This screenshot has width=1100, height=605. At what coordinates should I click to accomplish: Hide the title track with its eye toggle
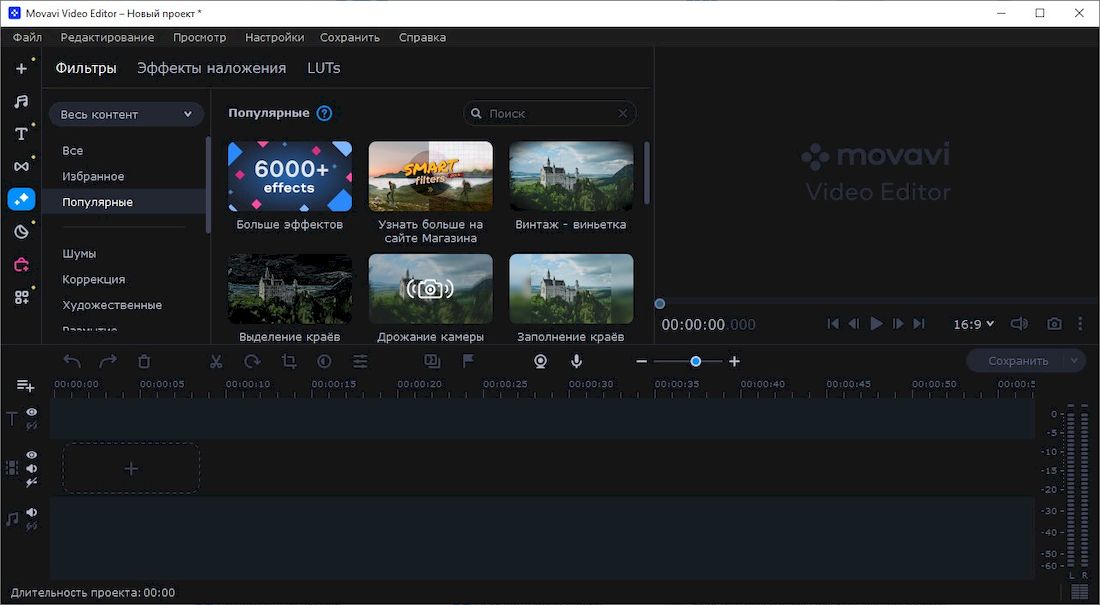(x=31, y=412)
